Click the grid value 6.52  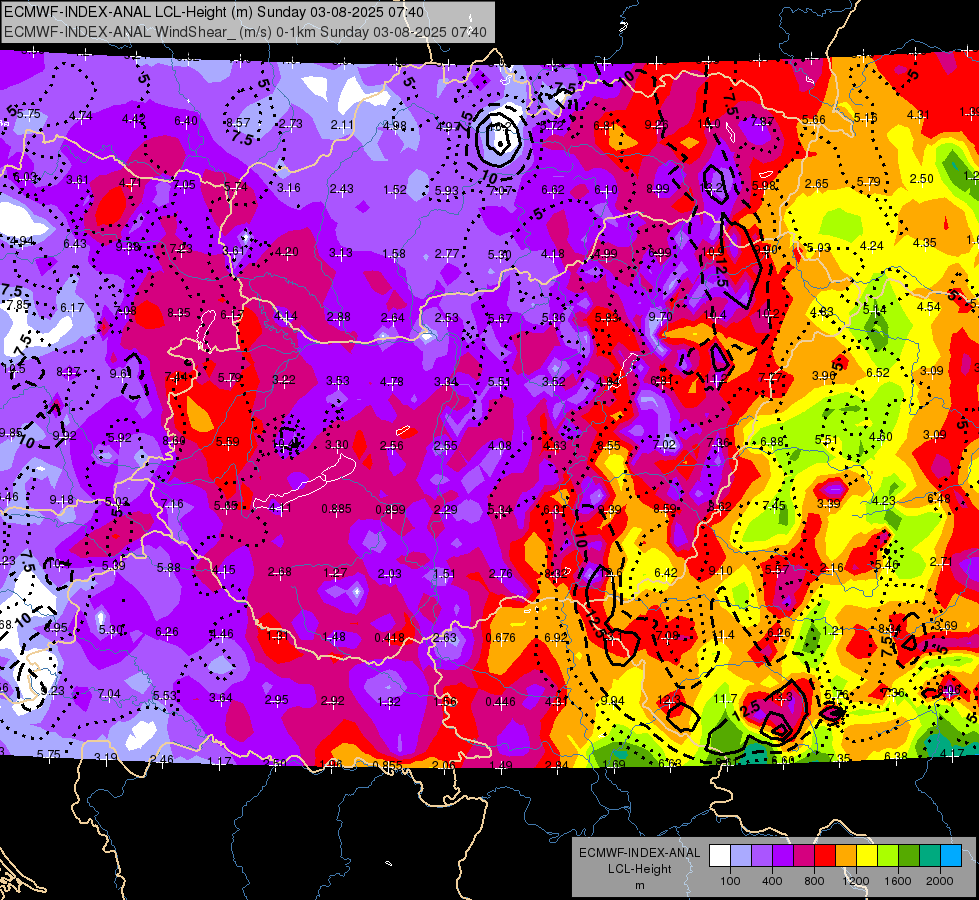coord(878,373)
